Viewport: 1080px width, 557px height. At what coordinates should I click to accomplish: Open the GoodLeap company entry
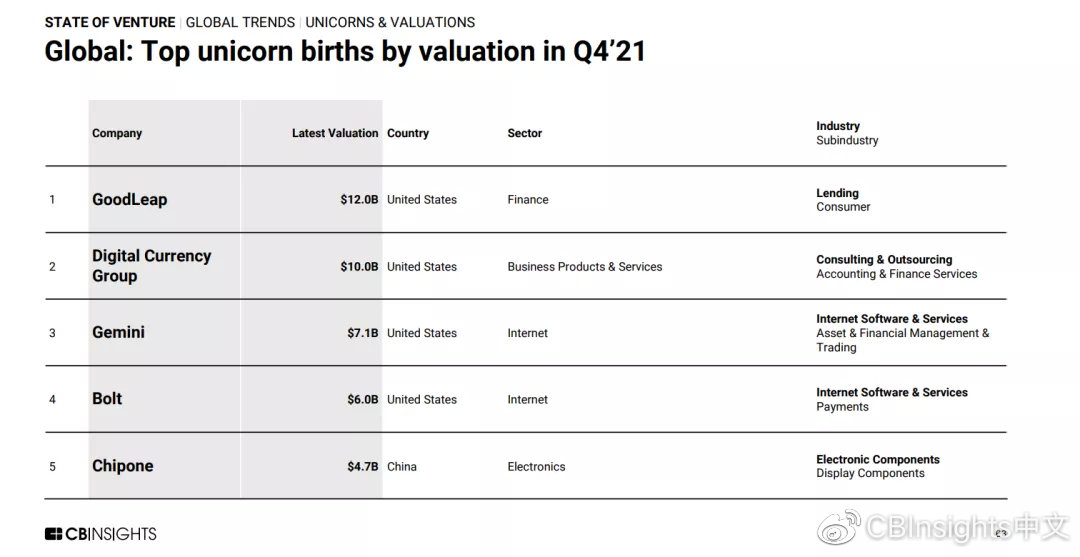point(130,199)
